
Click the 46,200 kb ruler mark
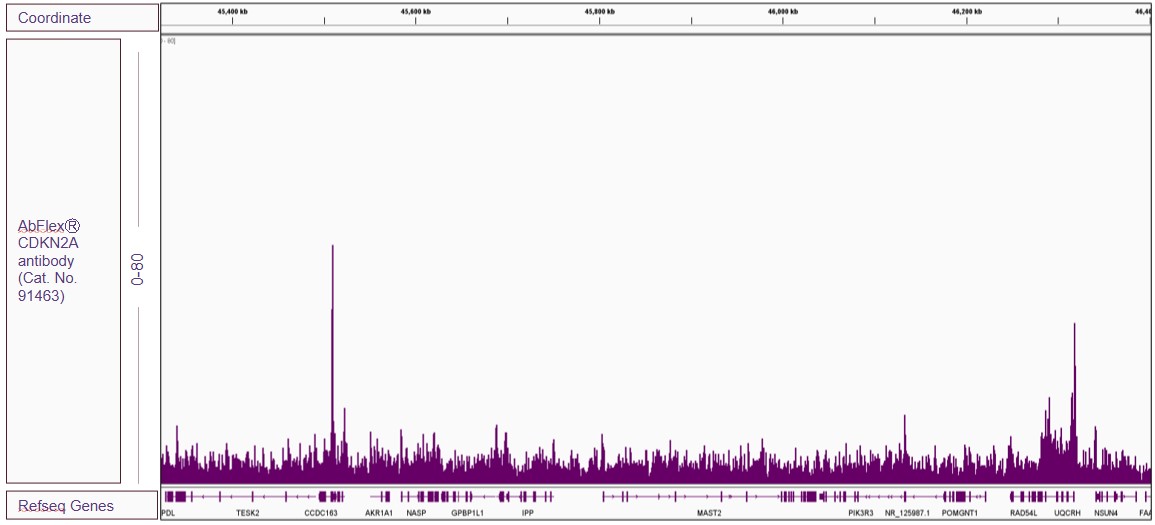966,12
